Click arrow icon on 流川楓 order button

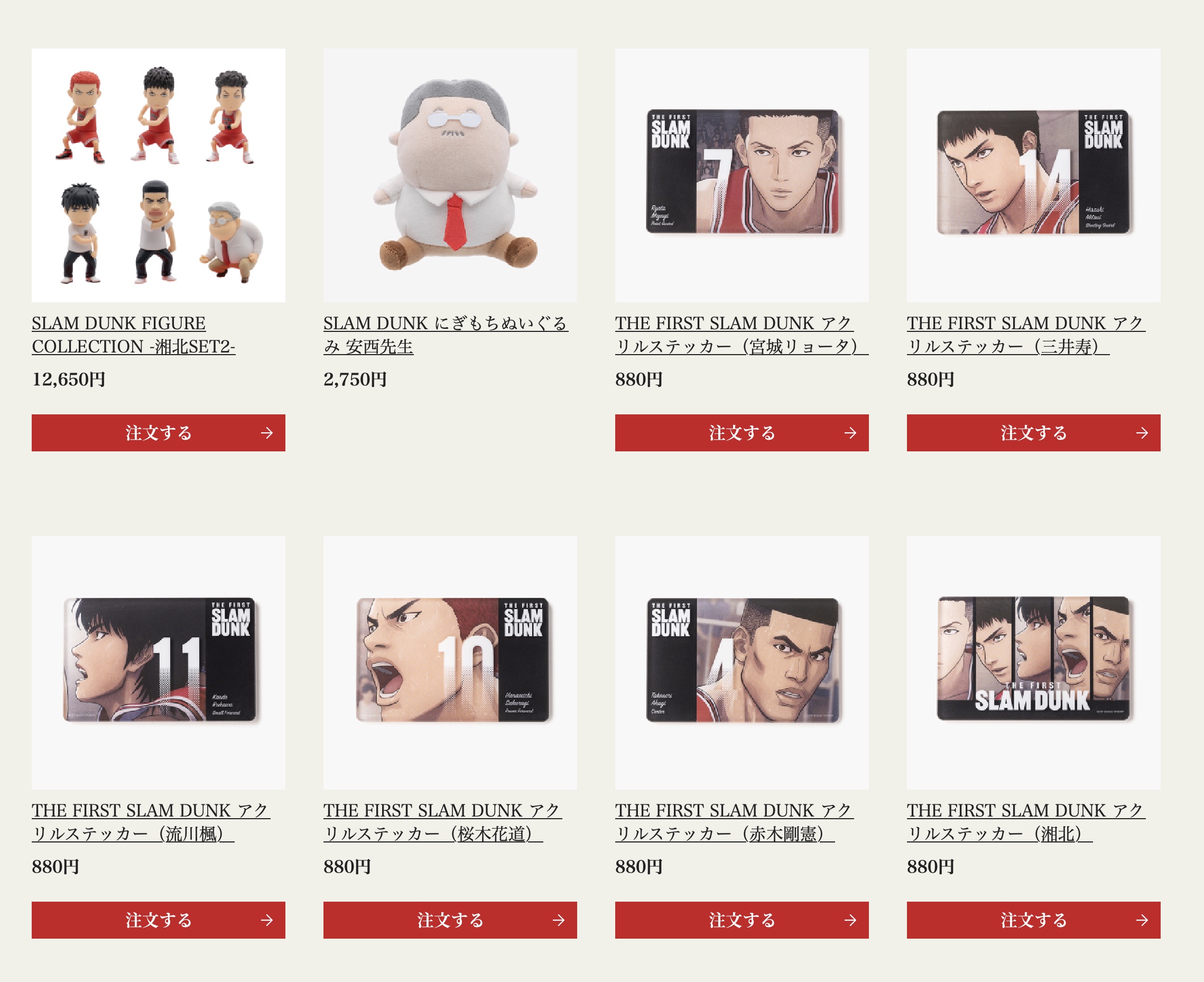point(267,920)
